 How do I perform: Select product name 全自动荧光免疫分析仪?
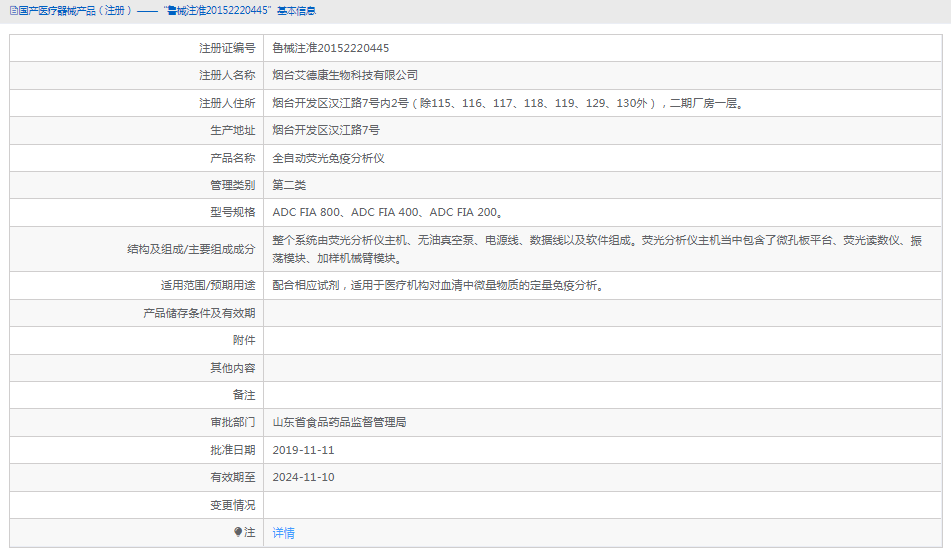328,158
